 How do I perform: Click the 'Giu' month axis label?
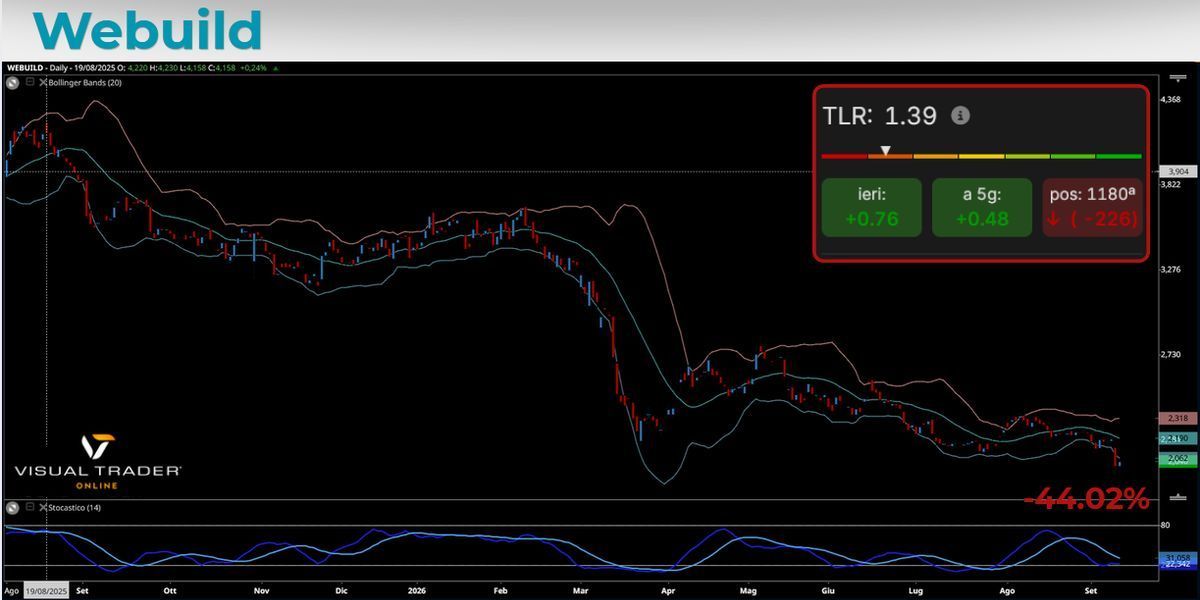pyautogui.click(x=826, y=590)
